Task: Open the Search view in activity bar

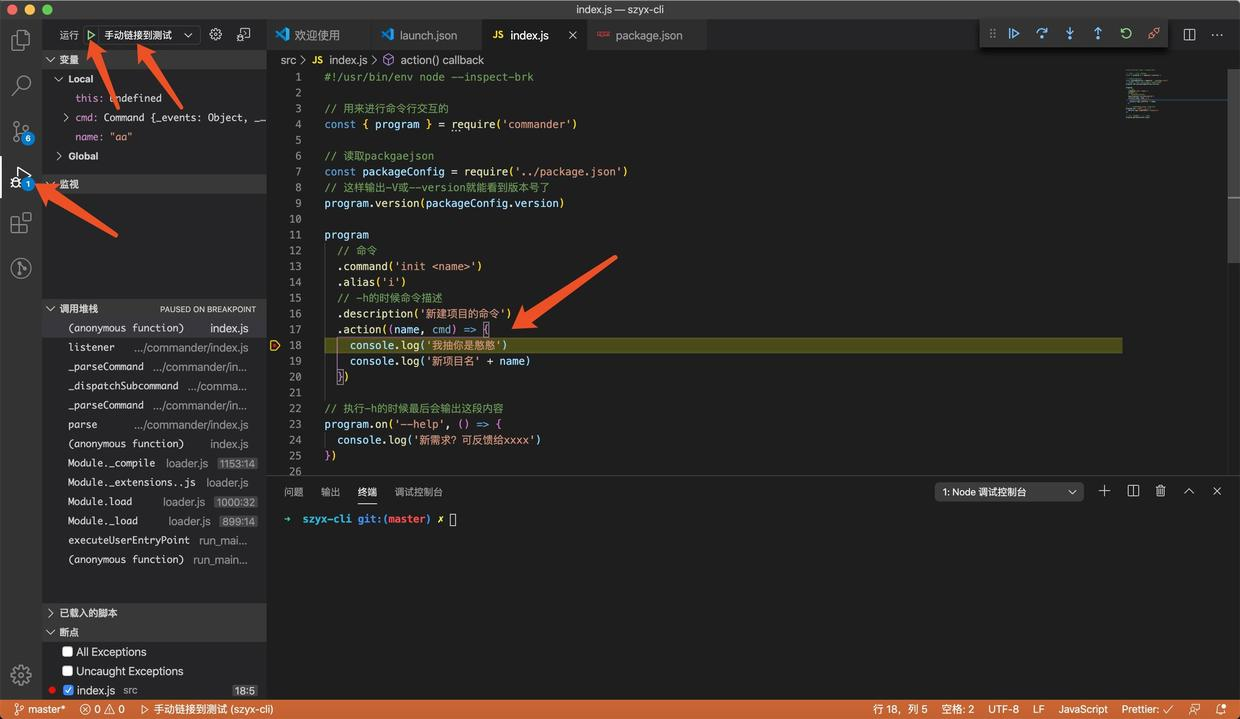Action: pos(20,85)
